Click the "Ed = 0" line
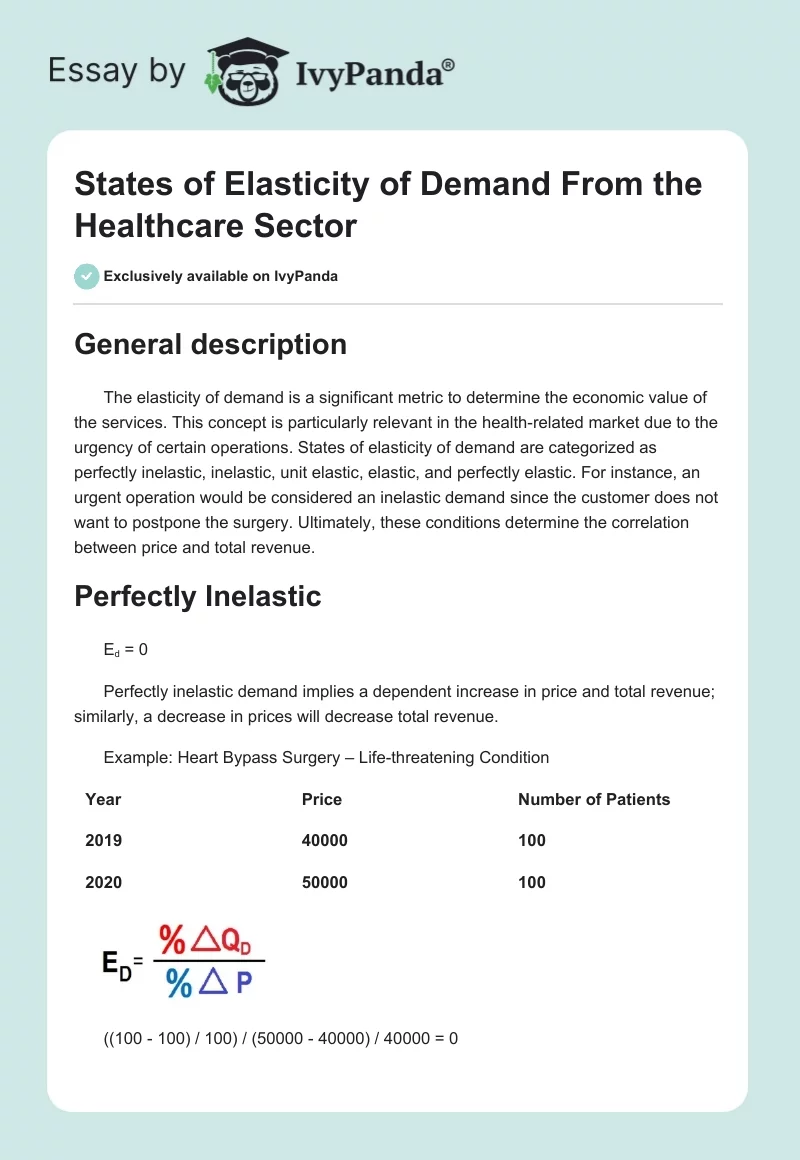 click(125, 649)
